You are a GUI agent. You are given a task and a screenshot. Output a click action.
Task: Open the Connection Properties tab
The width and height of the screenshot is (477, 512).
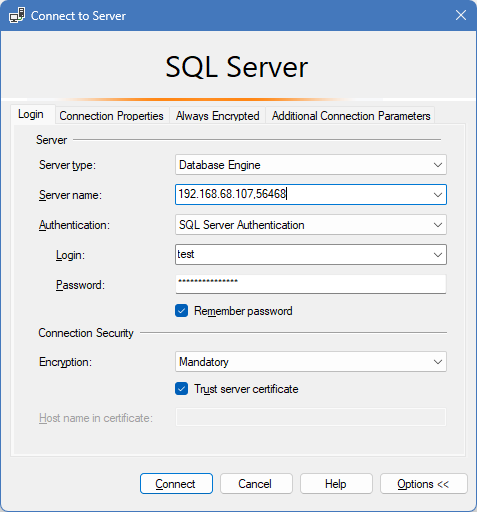(111, 116)
